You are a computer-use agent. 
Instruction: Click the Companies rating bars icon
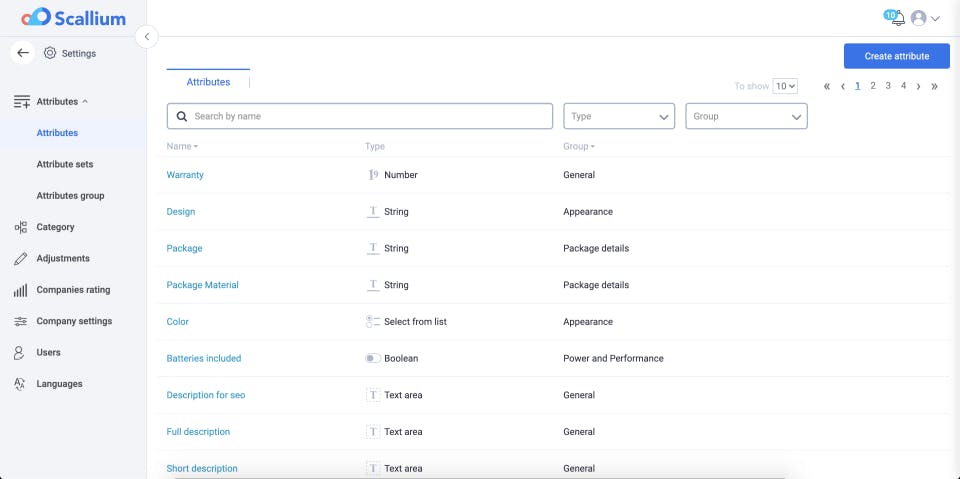point(20,290)
